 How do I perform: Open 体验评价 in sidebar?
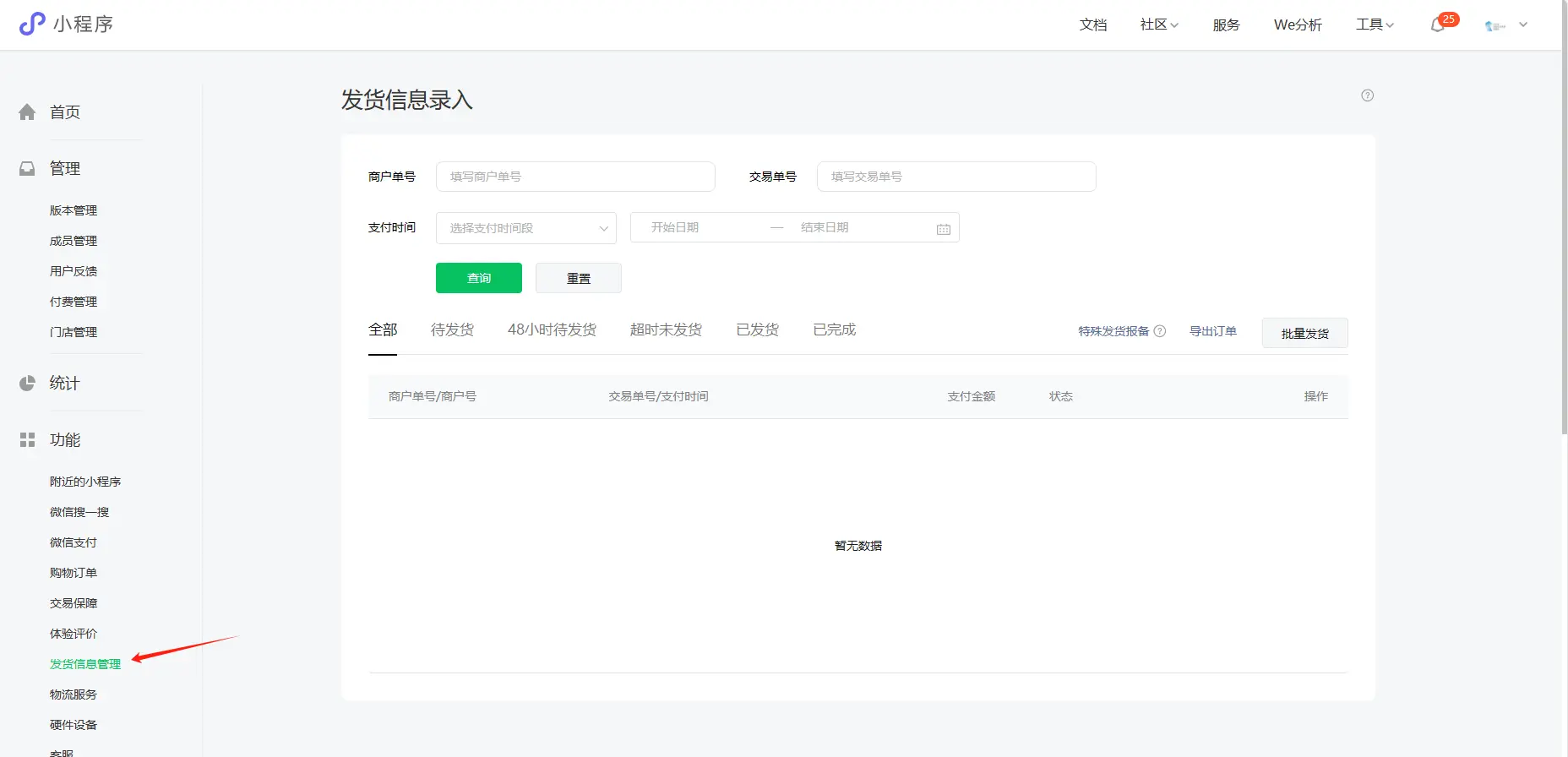tap(73, 634)
